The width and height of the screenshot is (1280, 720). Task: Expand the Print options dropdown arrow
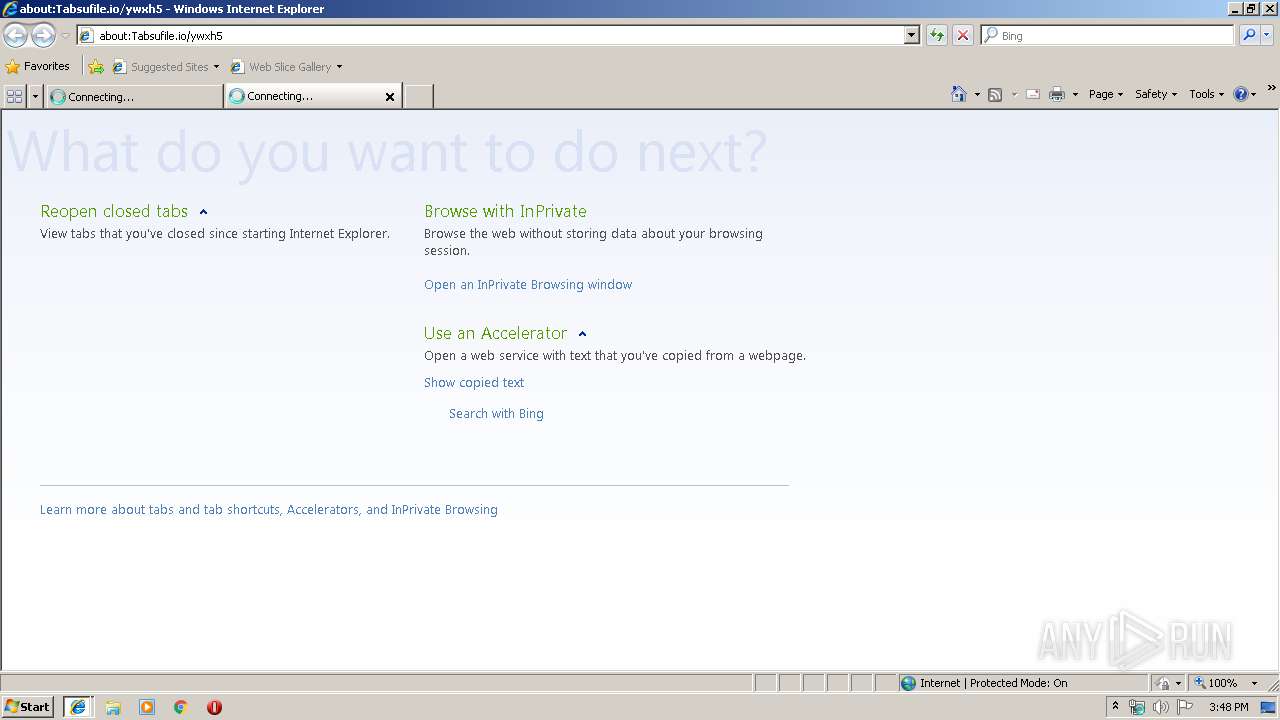click(1075, 95)
